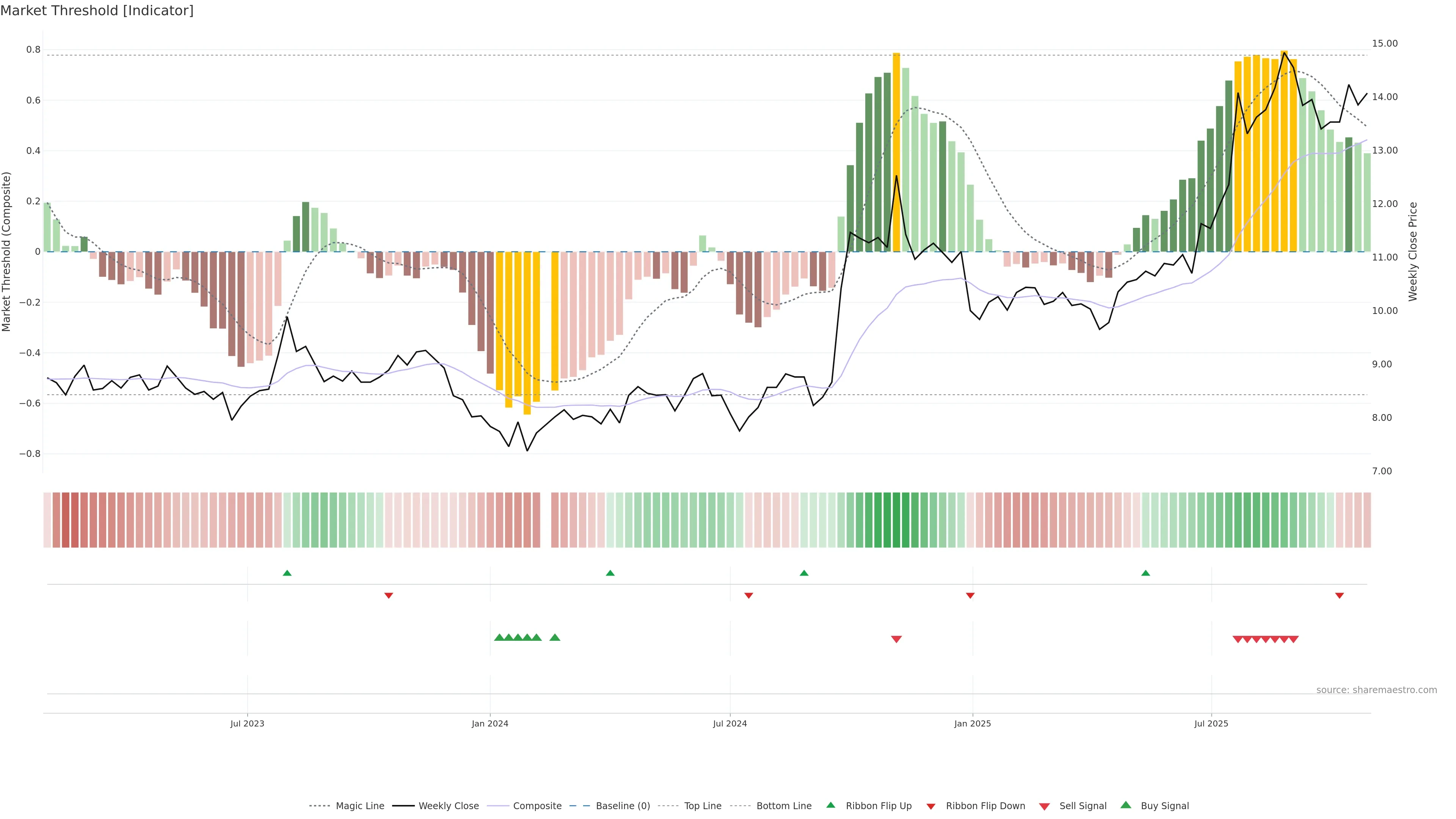Click the lone sell signal marker near late 2024
This screenshot has height=819, width=1456.
896,639
